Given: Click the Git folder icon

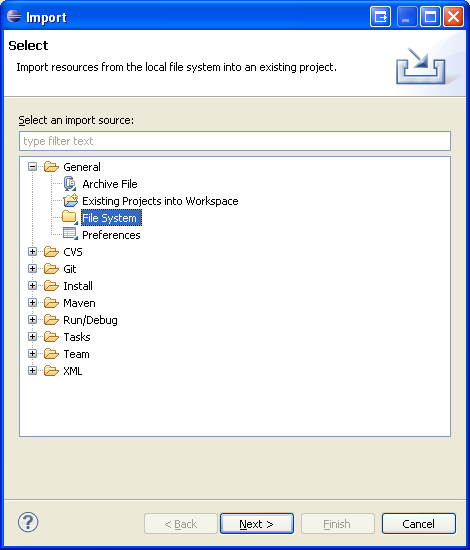Looking at the screenshot, I should pos(52,269).
